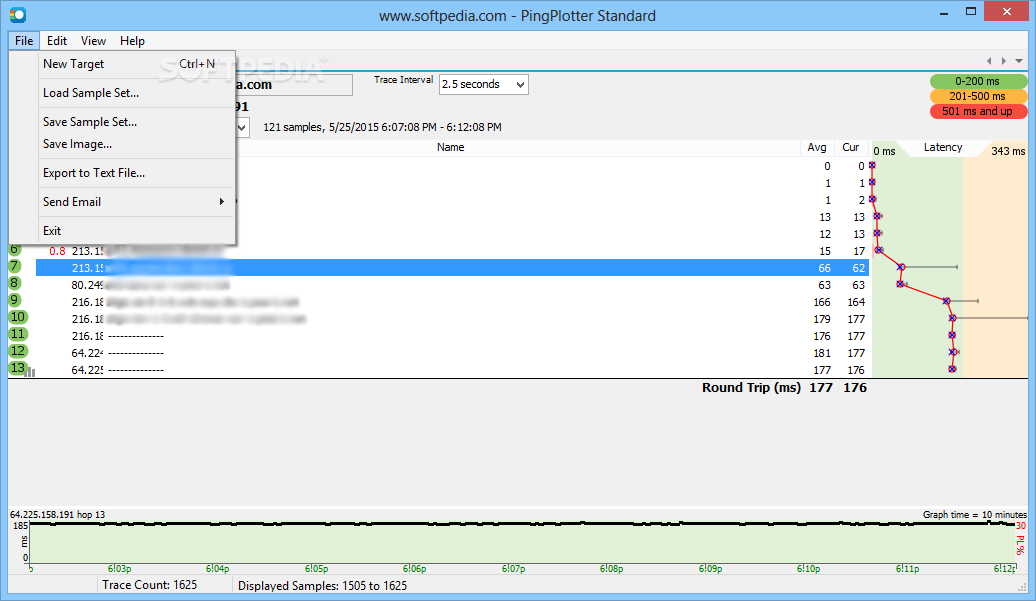The height and width of the screenshot is (601, 1036).
Task: Click the Trace Count 1625 status entry
Action: click(149, 585)
